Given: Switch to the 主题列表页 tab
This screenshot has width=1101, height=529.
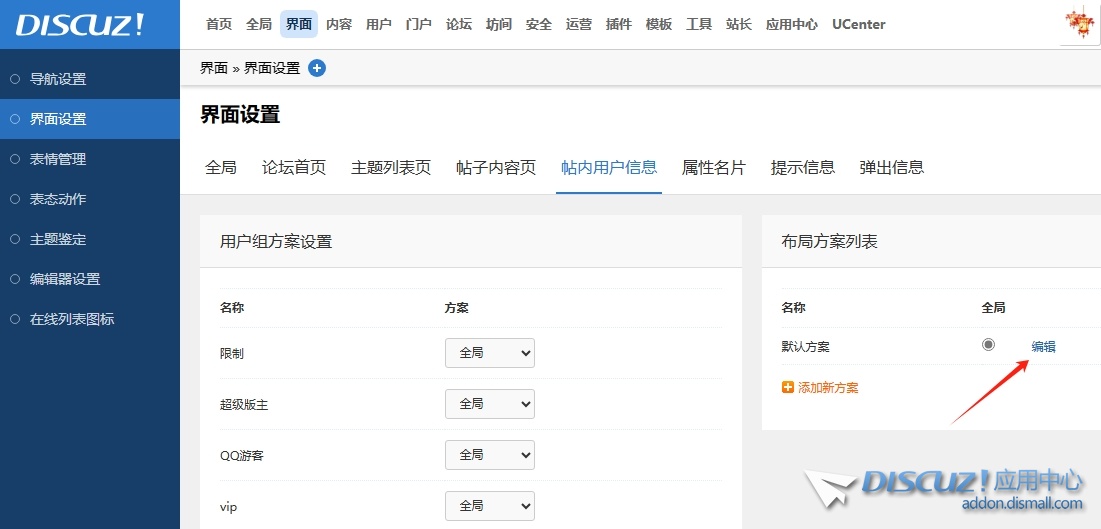Looking at the screenshot, I should [390, 168].
